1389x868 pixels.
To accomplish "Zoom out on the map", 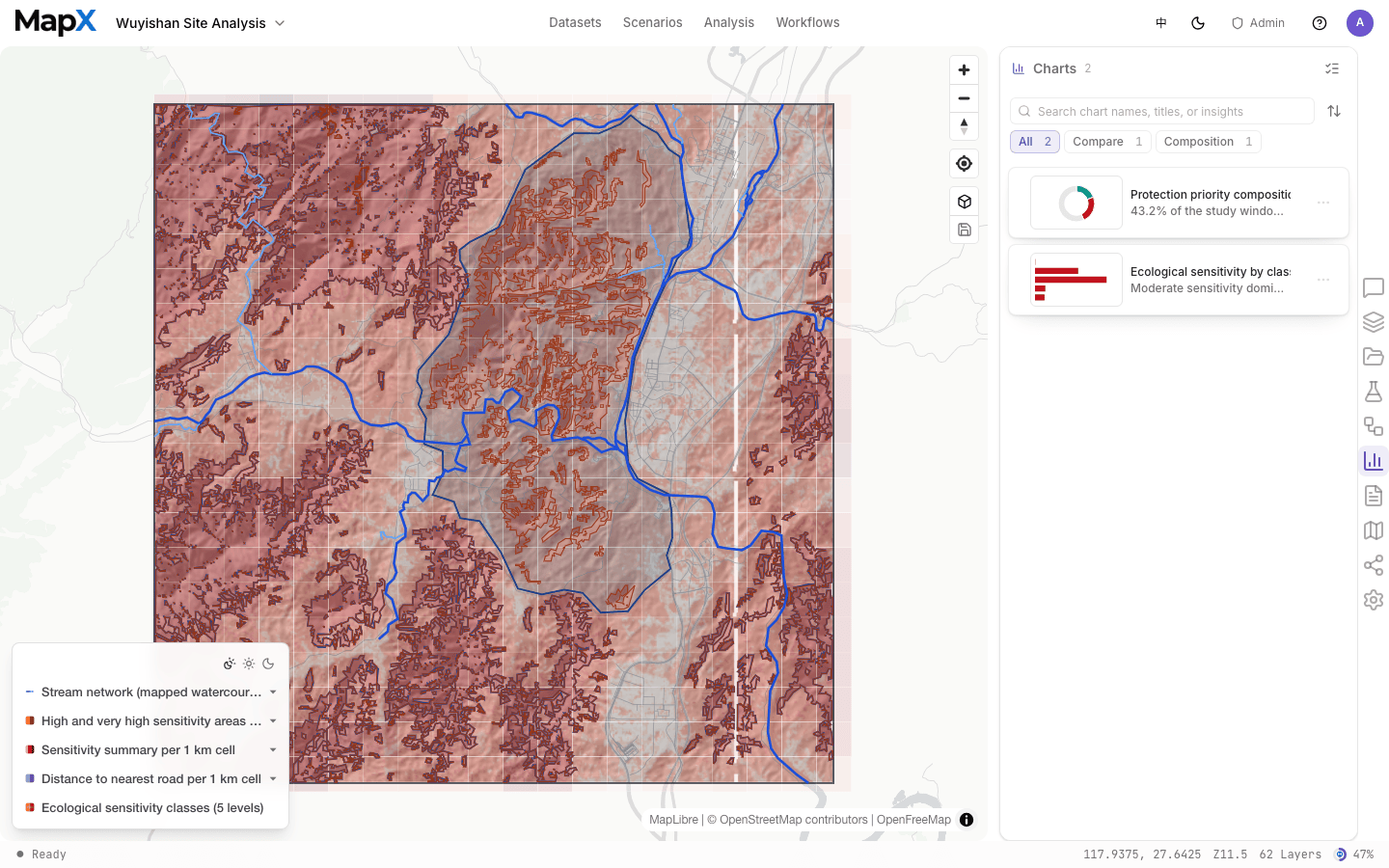I will tap(964, 98).
